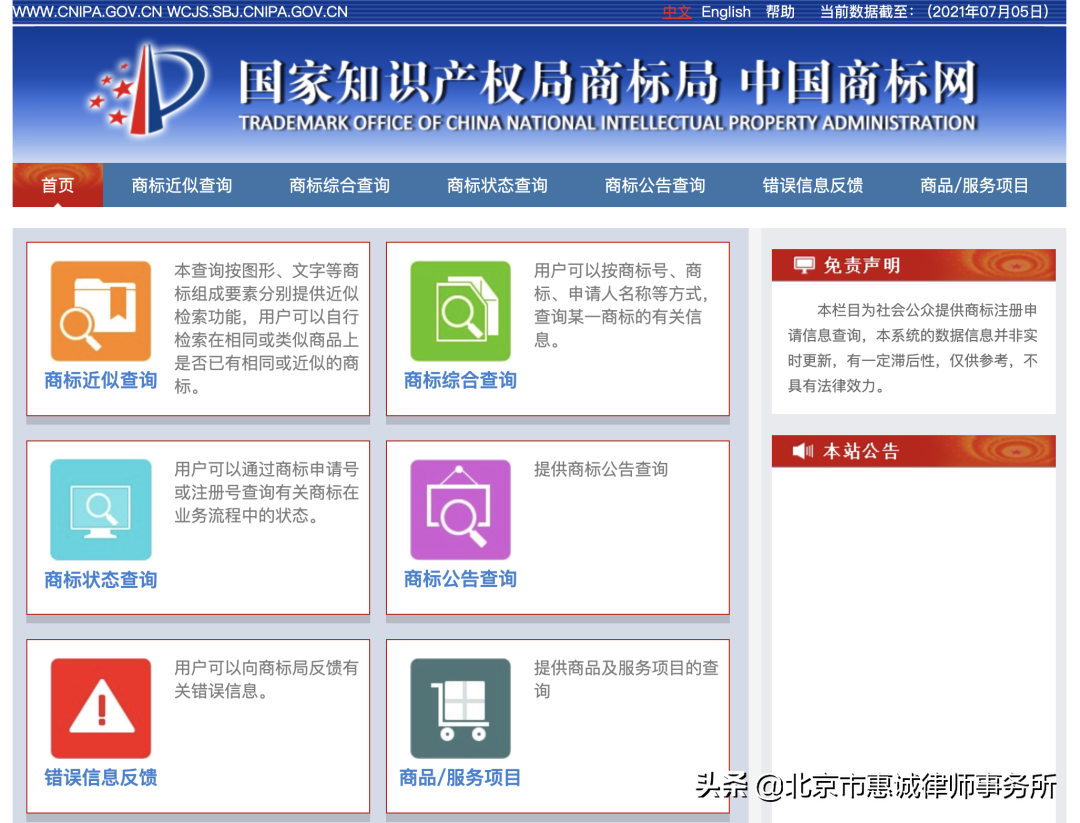Click the 国家知识产权局商标局 中国商标网 banner title
Image resolution: width=1080 pixels, height=823 pixels.
pyautogui.click(x=608, y=82)
